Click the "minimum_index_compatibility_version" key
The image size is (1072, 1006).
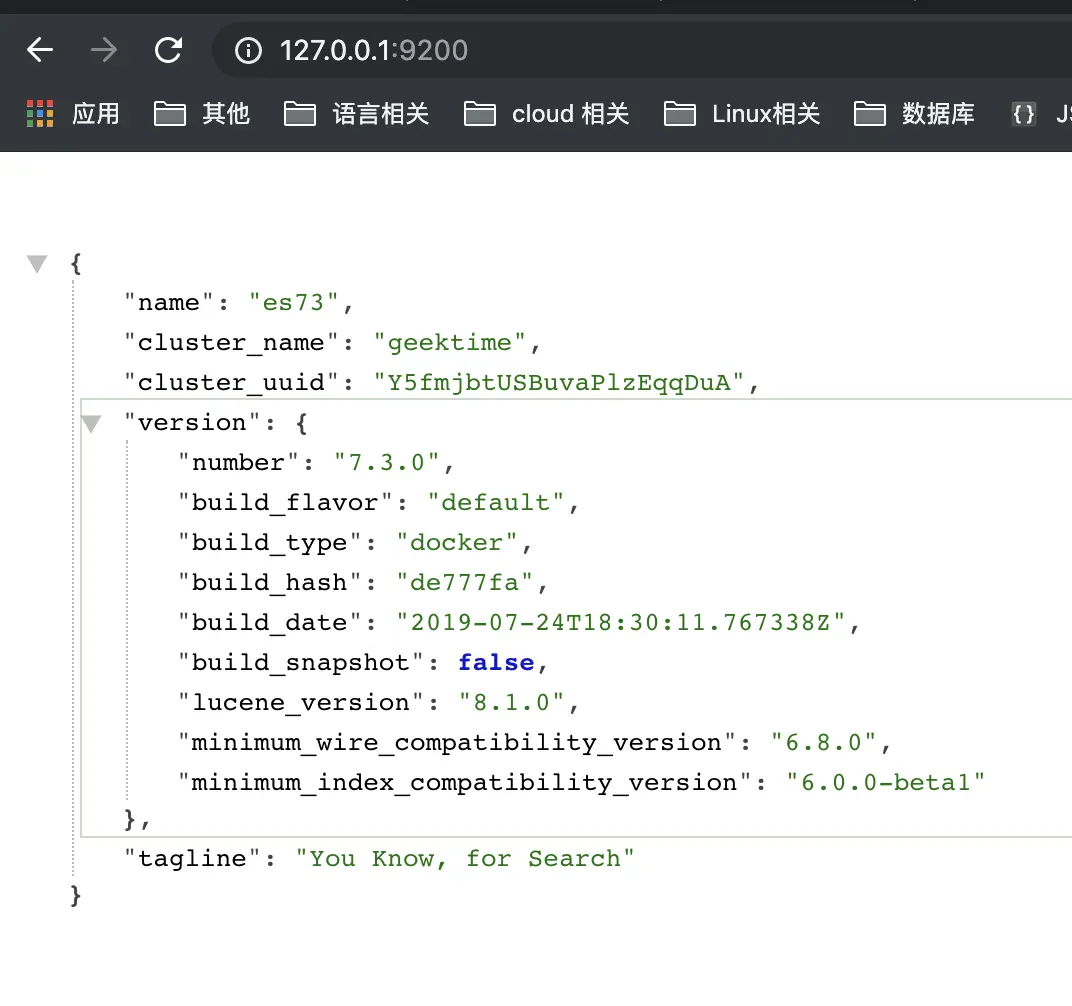464,782
